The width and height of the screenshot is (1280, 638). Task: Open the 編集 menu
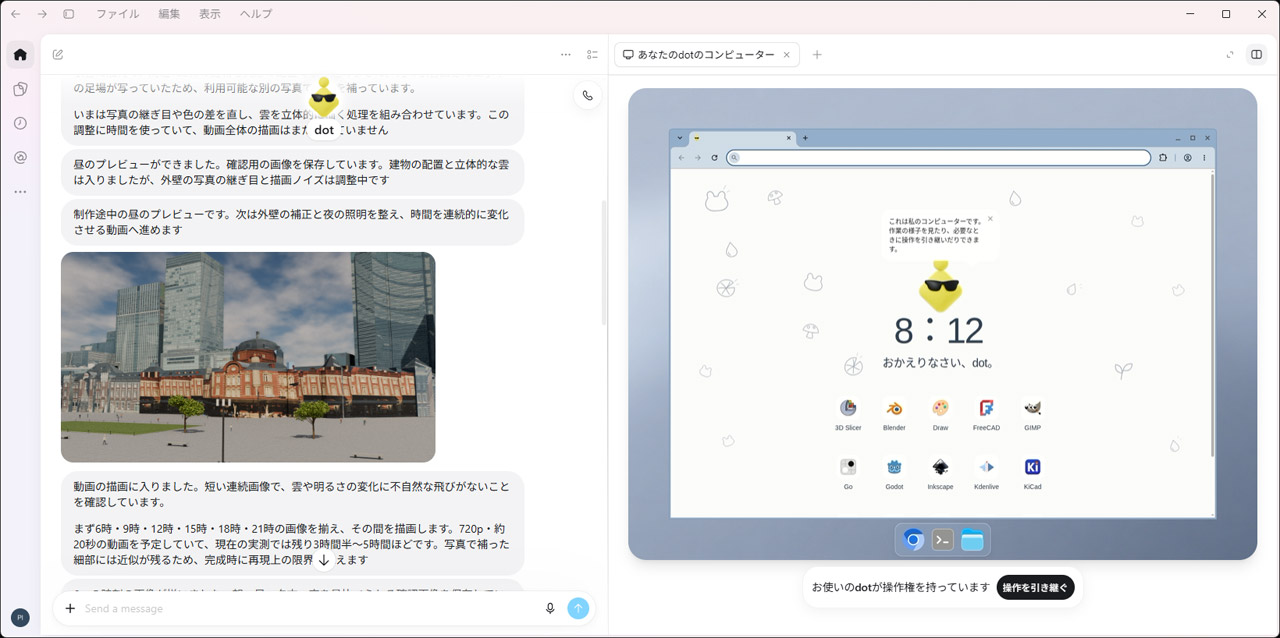click(170, 14)
